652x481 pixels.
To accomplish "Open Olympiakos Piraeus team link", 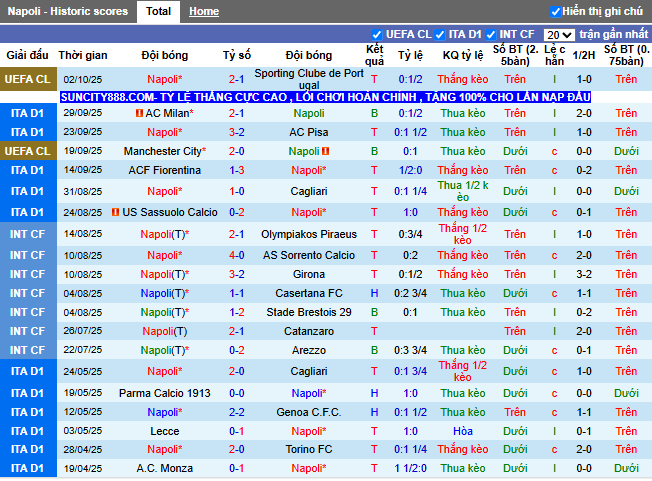I will point(309,234).
